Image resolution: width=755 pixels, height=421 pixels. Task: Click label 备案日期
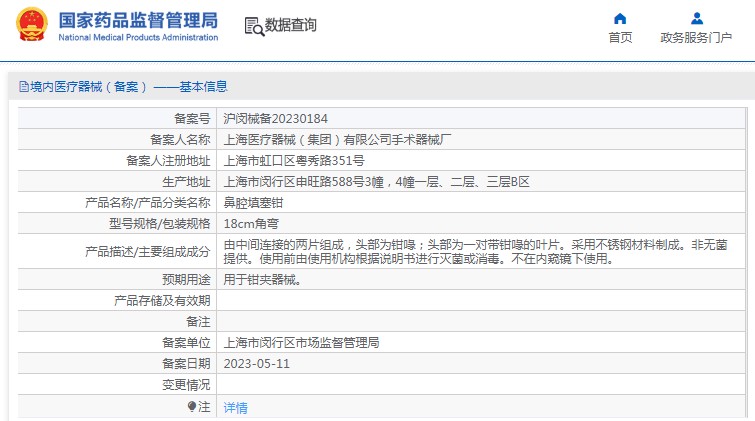point(186,364)
